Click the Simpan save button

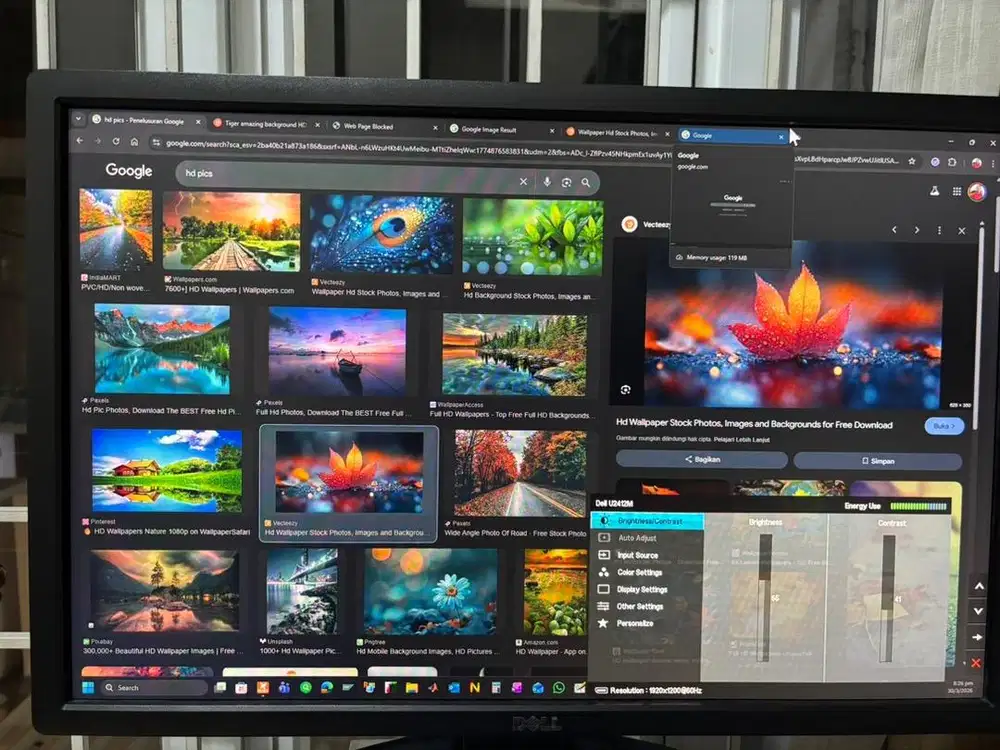pos(879,460)
